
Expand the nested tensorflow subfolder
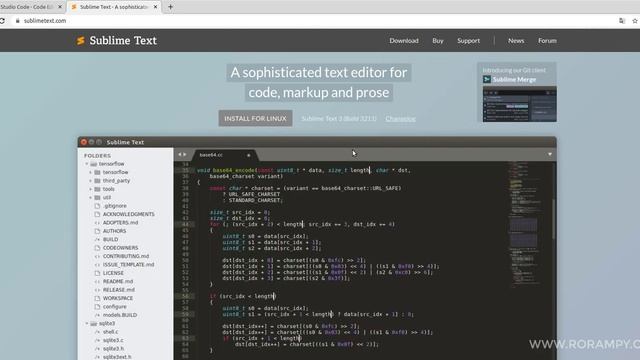pyautogui.click(x=91, y=172)
